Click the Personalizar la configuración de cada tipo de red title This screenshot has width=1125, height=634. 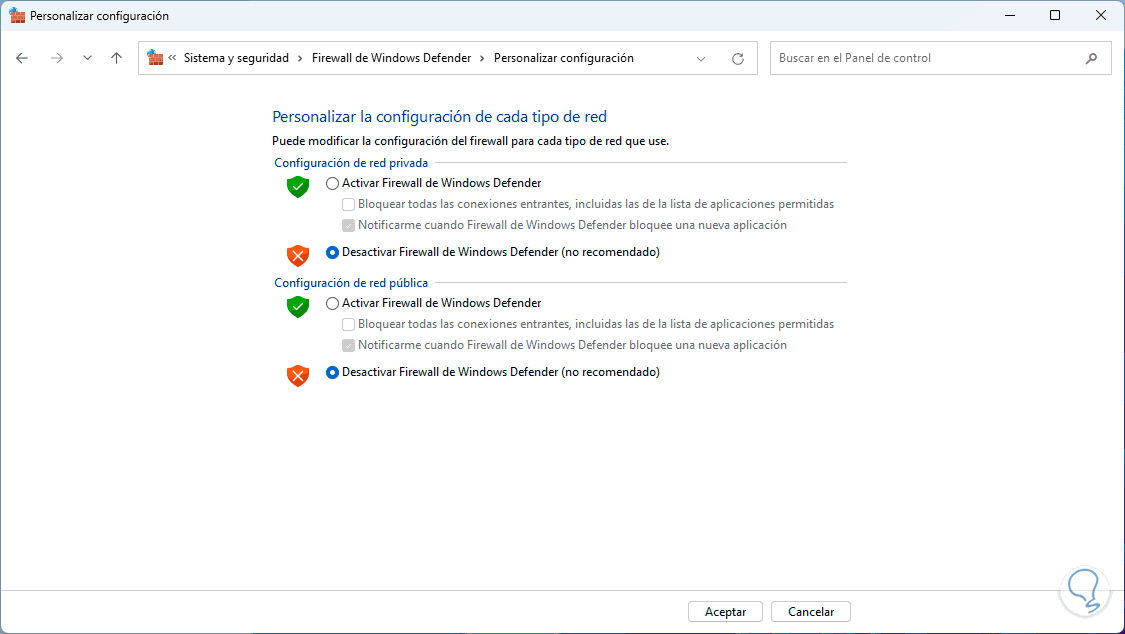439,116
